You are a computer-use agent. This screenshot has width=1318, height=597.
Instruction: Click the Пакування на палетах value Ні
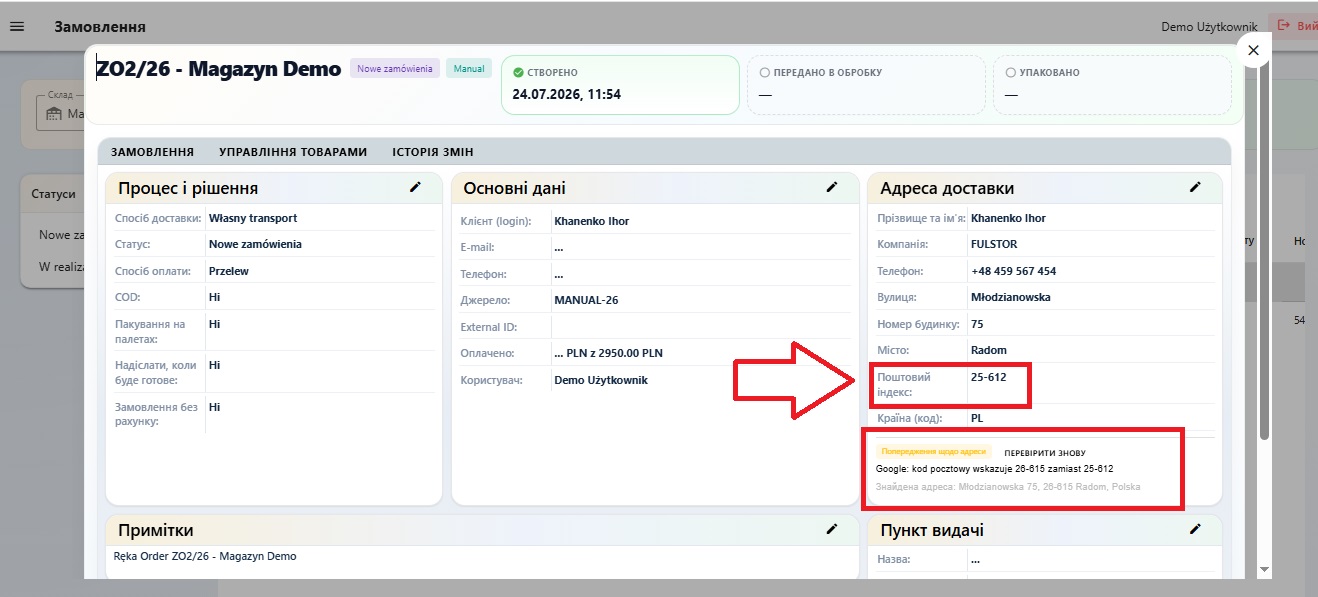point(214,324)
